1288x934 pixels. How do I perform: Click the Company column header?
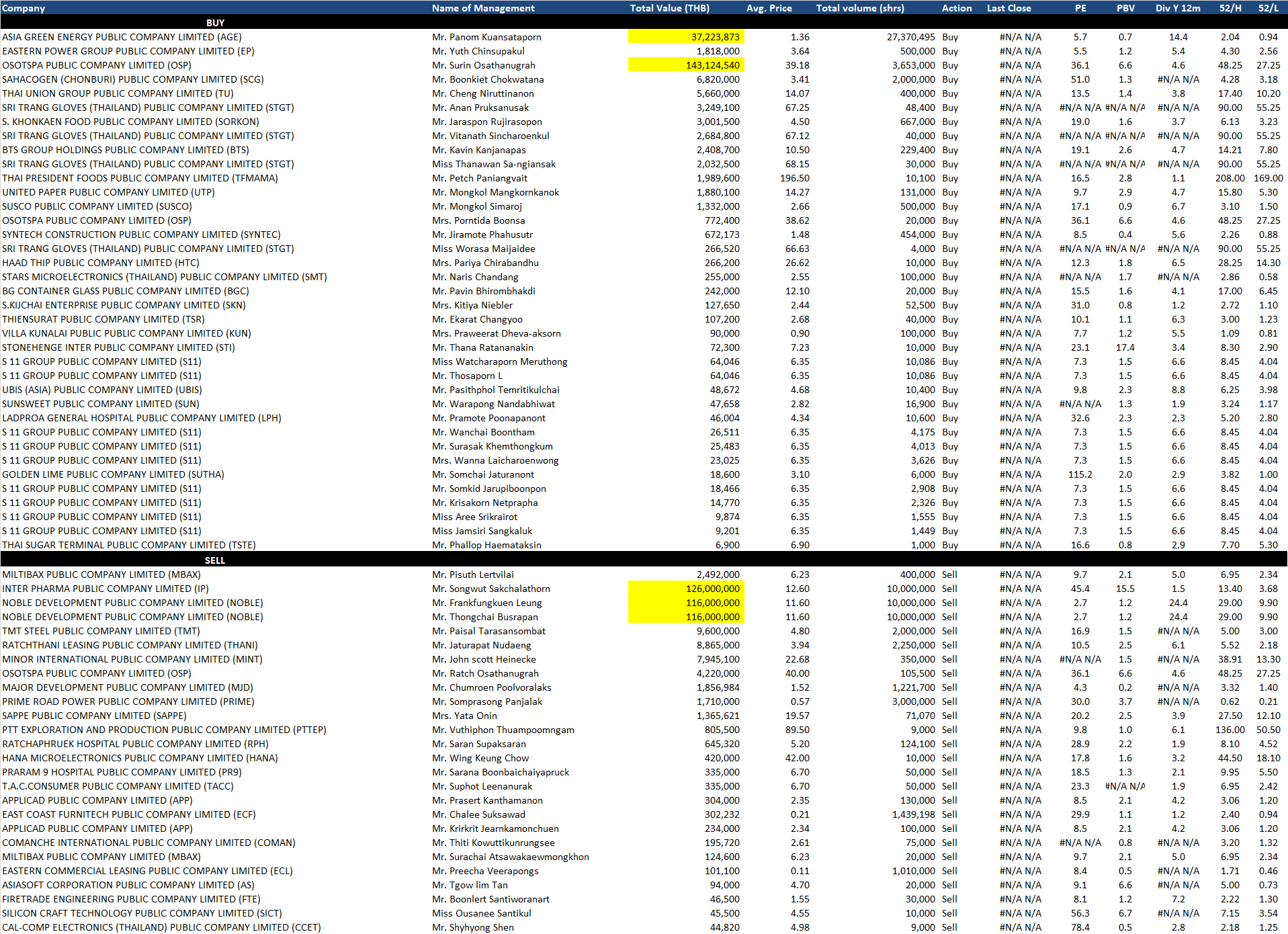(24, 8)
